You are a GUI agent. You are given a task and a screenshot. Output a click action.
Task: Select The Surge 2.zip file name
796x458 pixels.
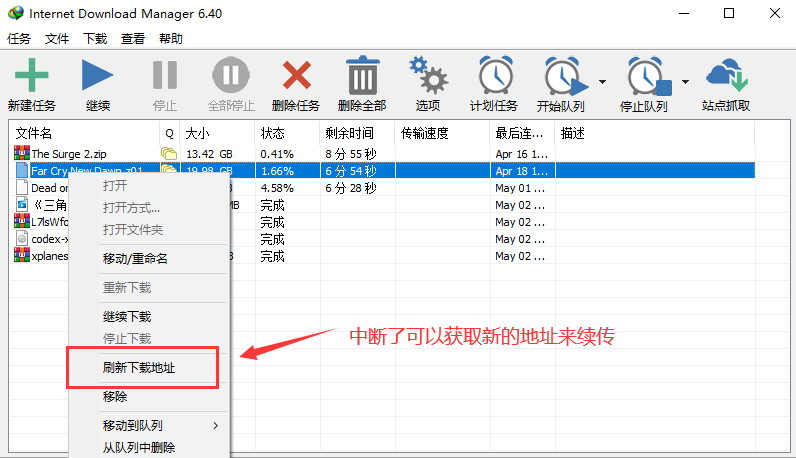(69, 154)
